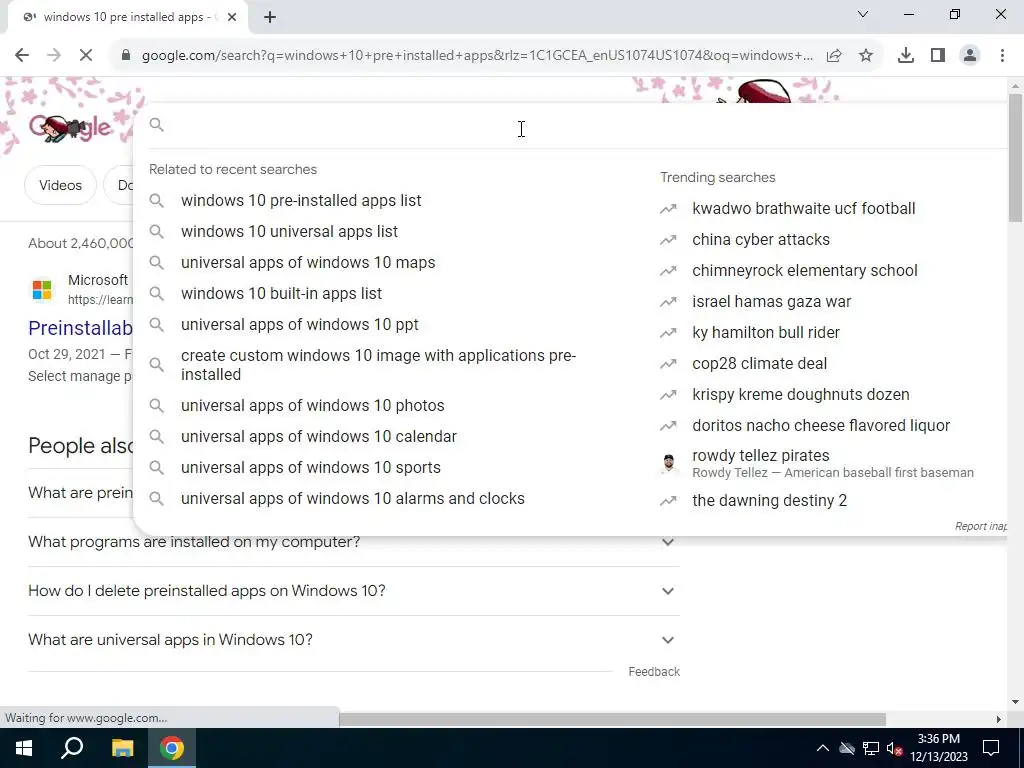Screen dimensions: 1024x768
Task: Open File Explorer from the taskbar
Action: pyautogui.click(x=122, y=748)
